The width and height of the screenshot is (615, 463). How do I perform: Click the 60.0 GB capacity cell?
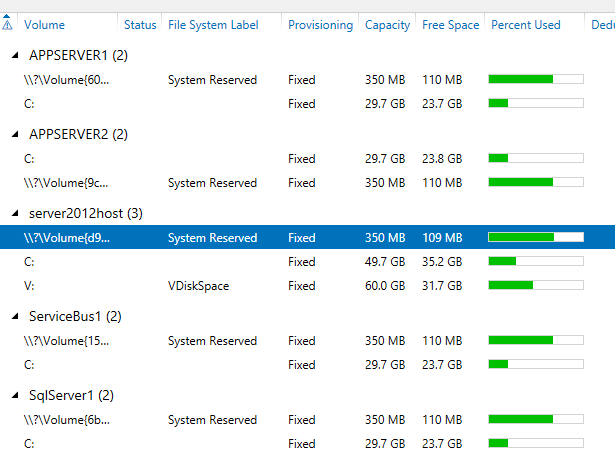(385, 285)
